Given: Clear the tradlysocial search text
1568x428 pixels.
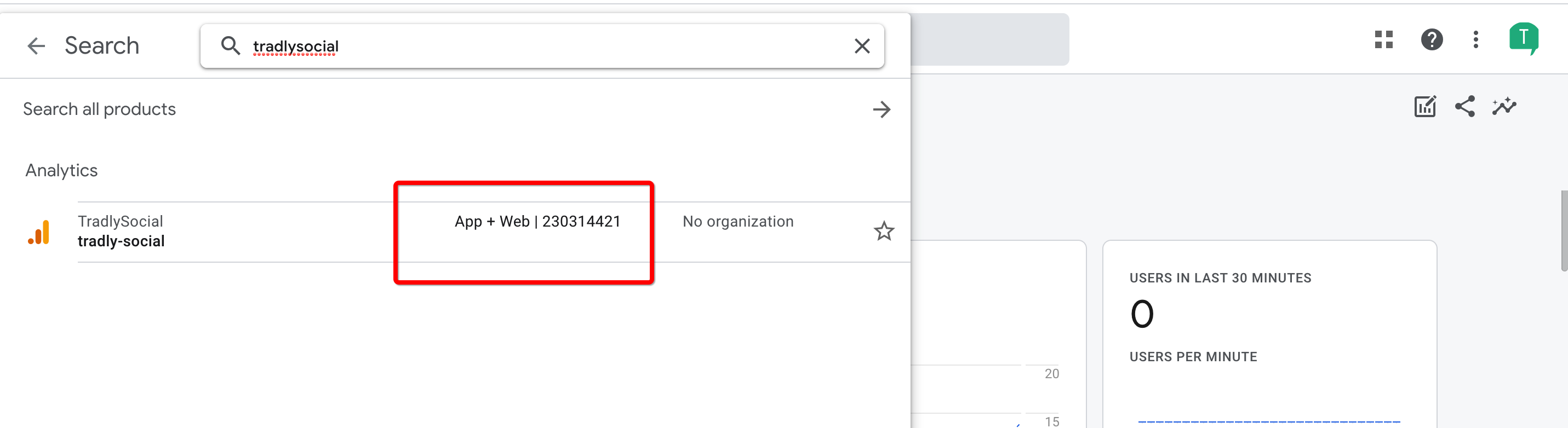Looking at the screenshot, I should point(861,46).
